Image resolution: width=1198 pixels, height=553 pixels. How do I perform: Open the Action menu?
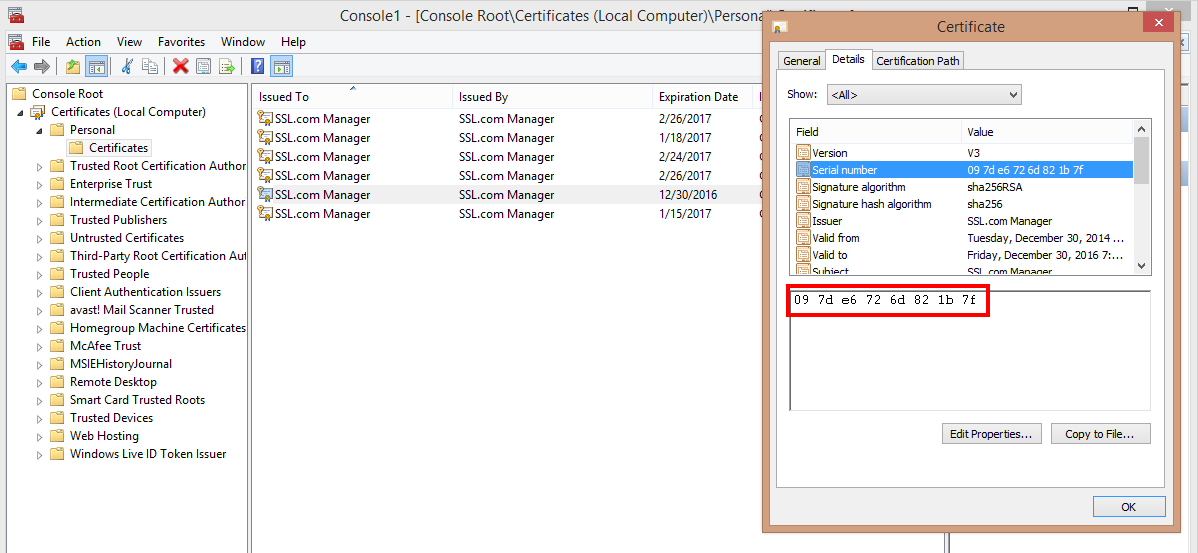tap(83, 42)
